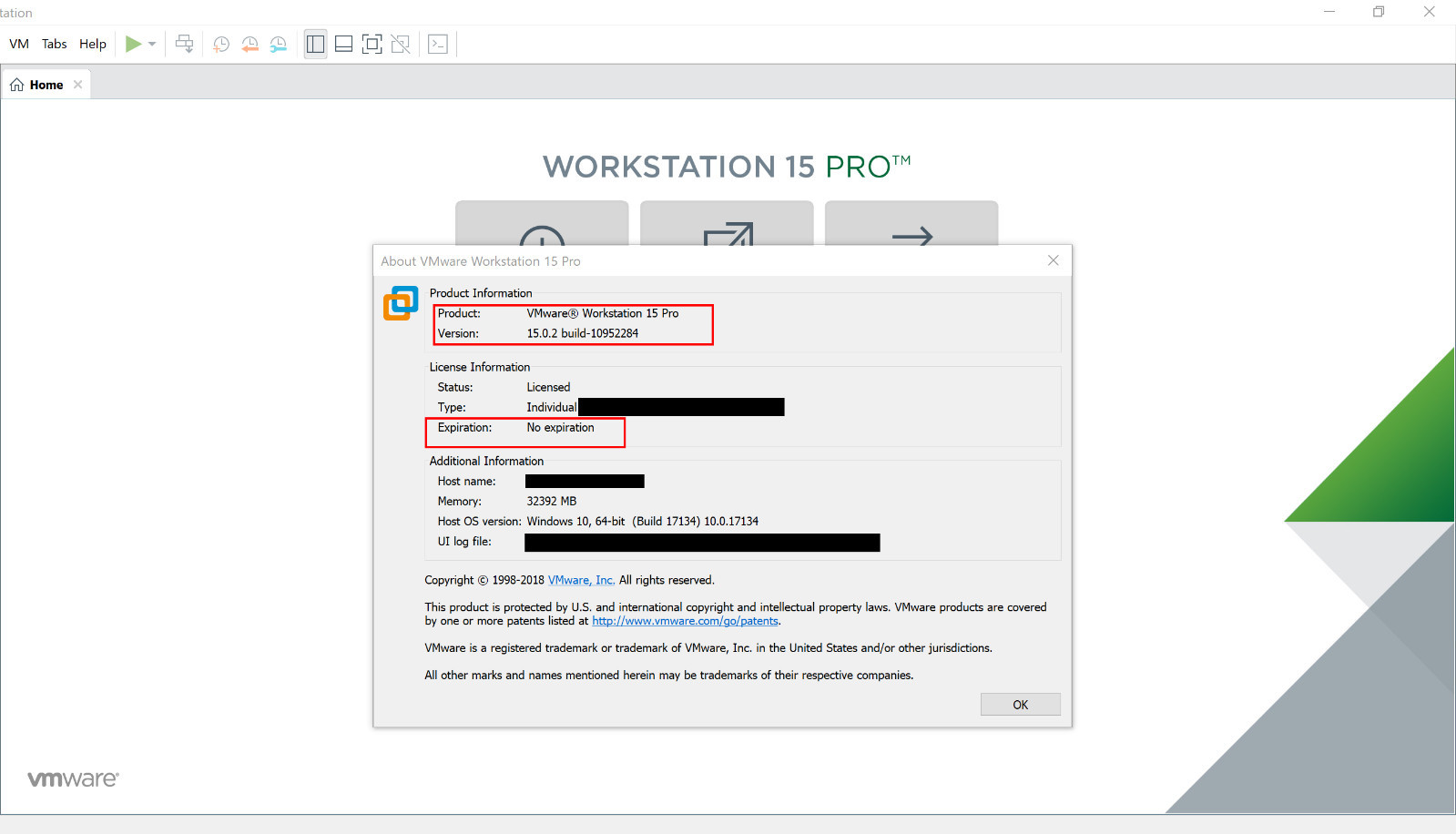Click the 'Licensed' status value
Image resolution: width=1456 pixels, height=834 pixels.
click(548, 387)
